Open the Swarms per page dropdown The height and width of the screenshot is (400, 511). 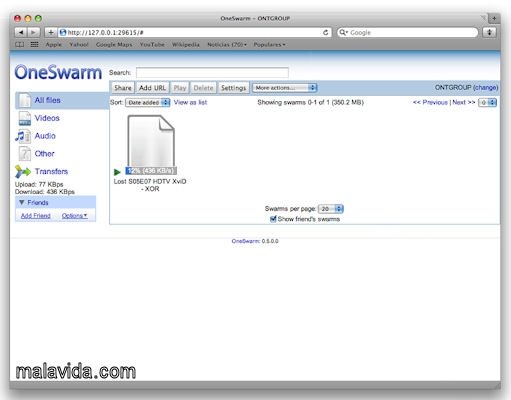331,209
